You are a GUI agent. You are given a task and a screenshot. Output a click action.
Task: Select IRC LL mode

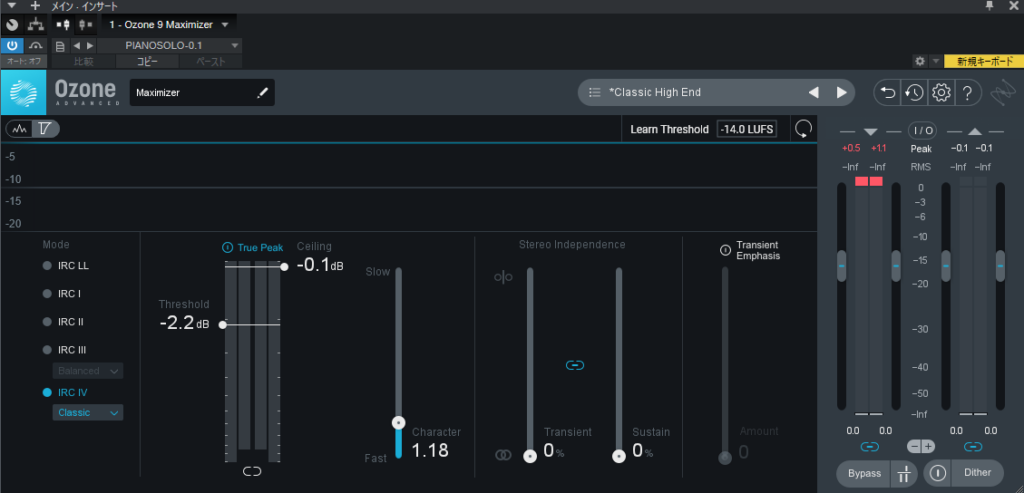point(65,266)
